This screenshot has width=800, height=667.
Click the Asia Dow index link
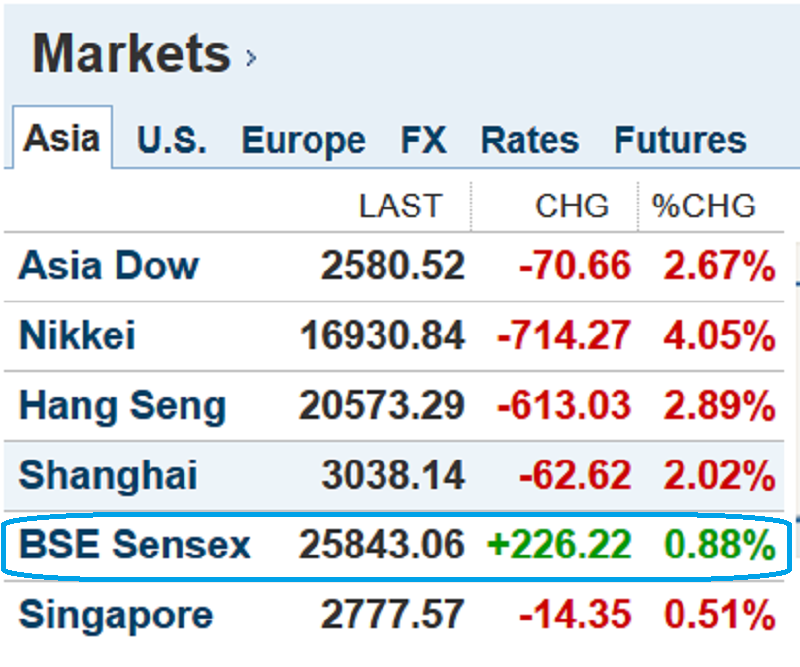[108, 266]
